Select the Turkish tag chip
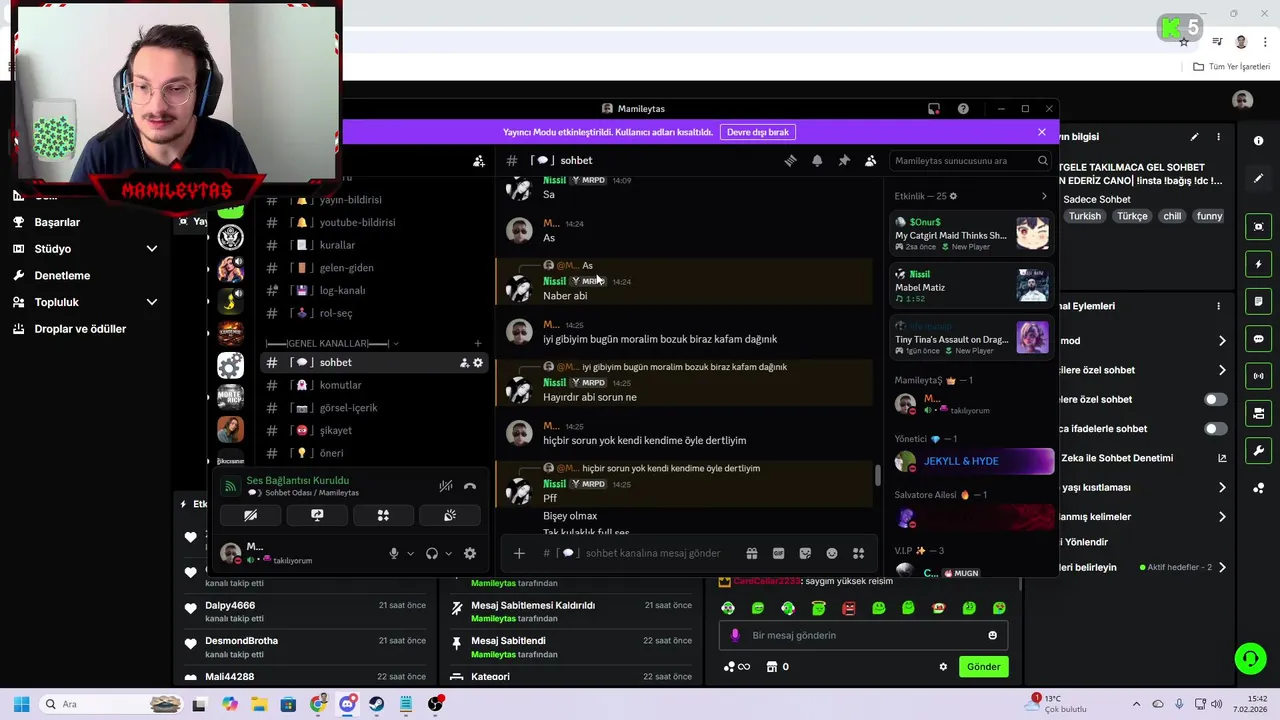This screenshot has height=720, width=1280. [1084, 216]
